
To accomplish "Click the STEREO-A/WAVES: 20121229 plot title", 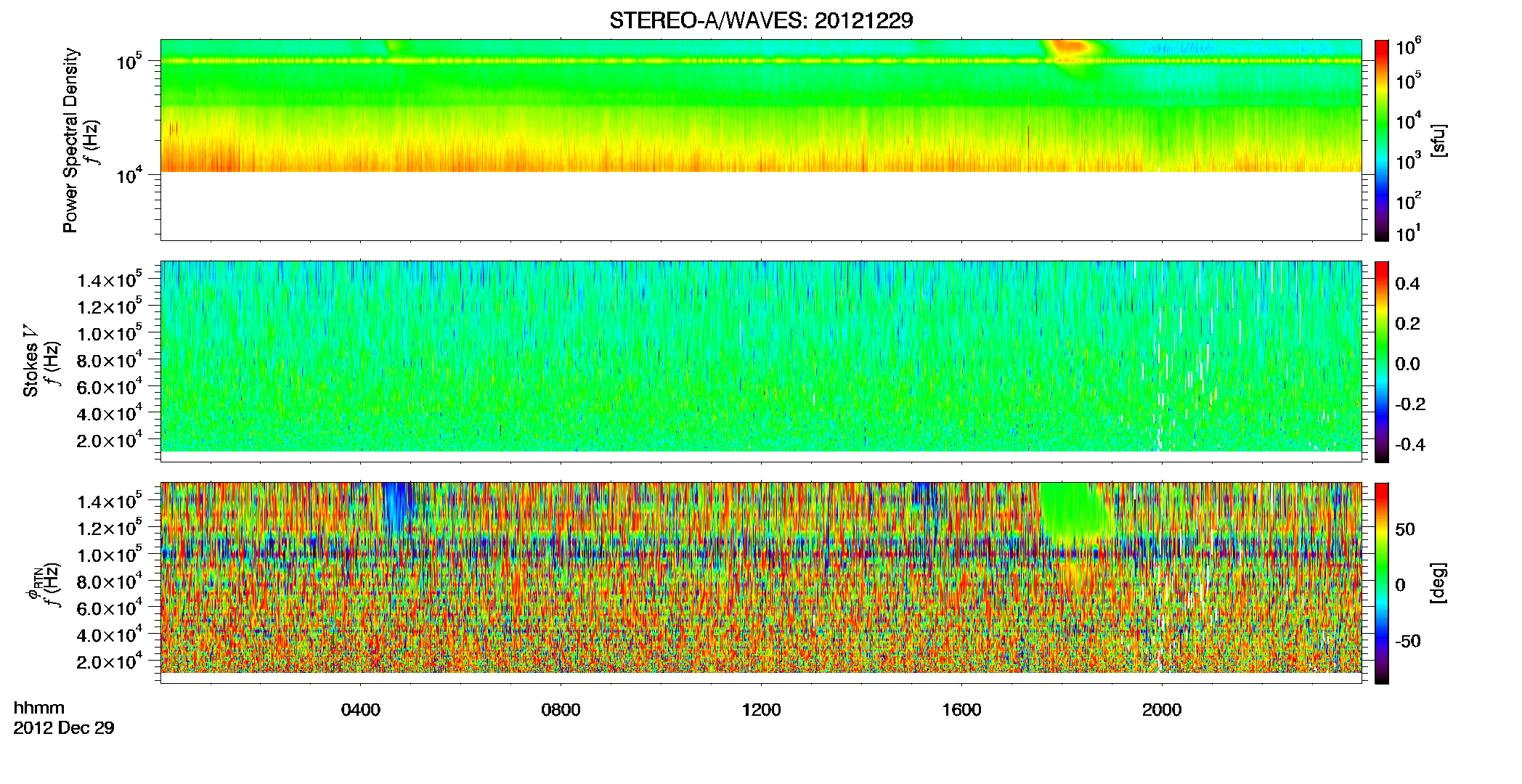I will [x=761, y=20].
